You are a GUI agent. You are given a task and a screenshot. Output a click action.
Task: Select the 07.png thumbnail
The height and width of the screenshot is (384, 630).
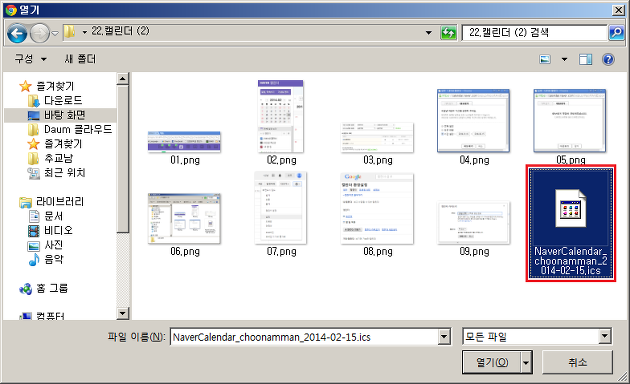point(280,208)
